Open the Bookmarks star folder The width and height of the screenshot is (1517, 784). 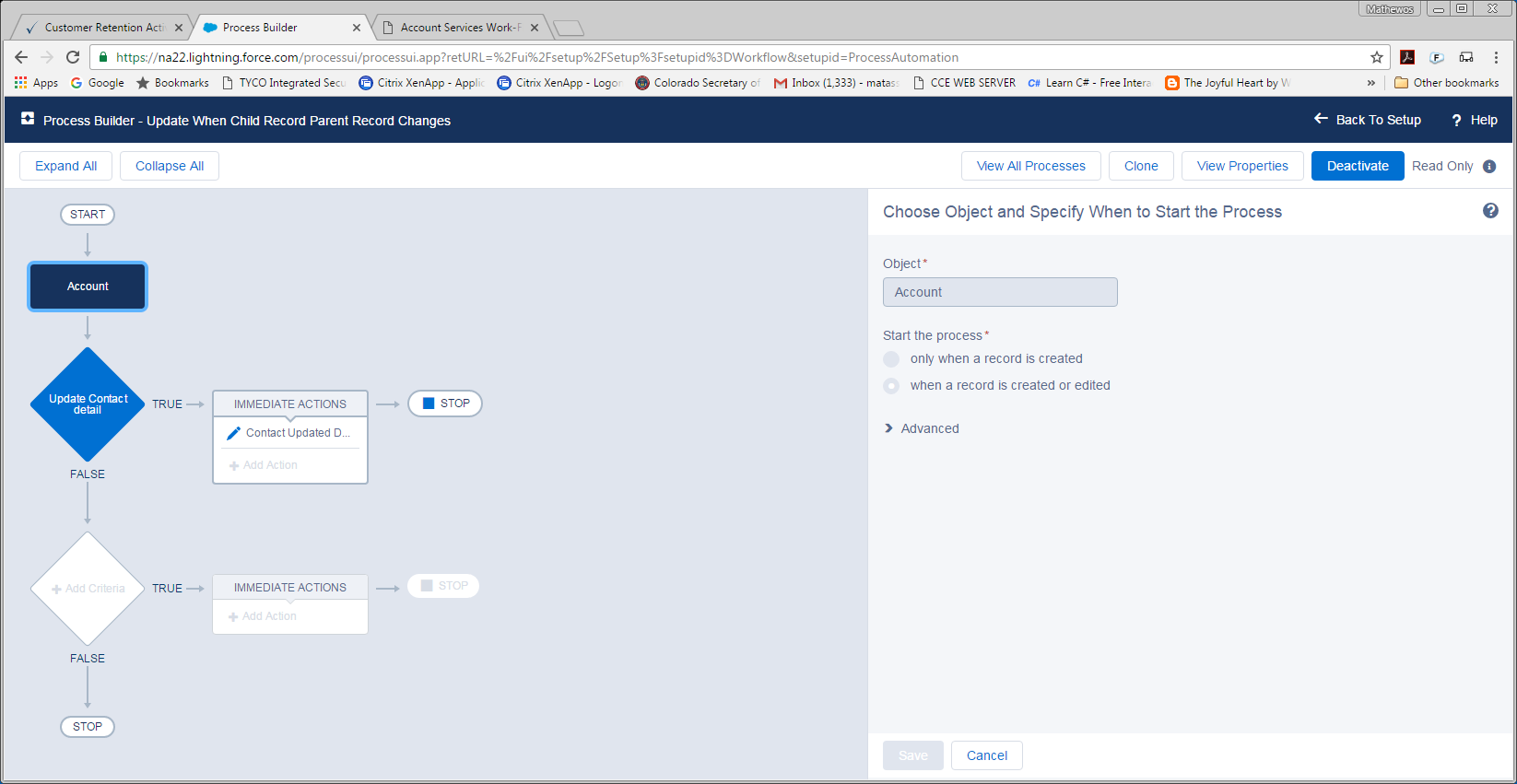point(172,83)
